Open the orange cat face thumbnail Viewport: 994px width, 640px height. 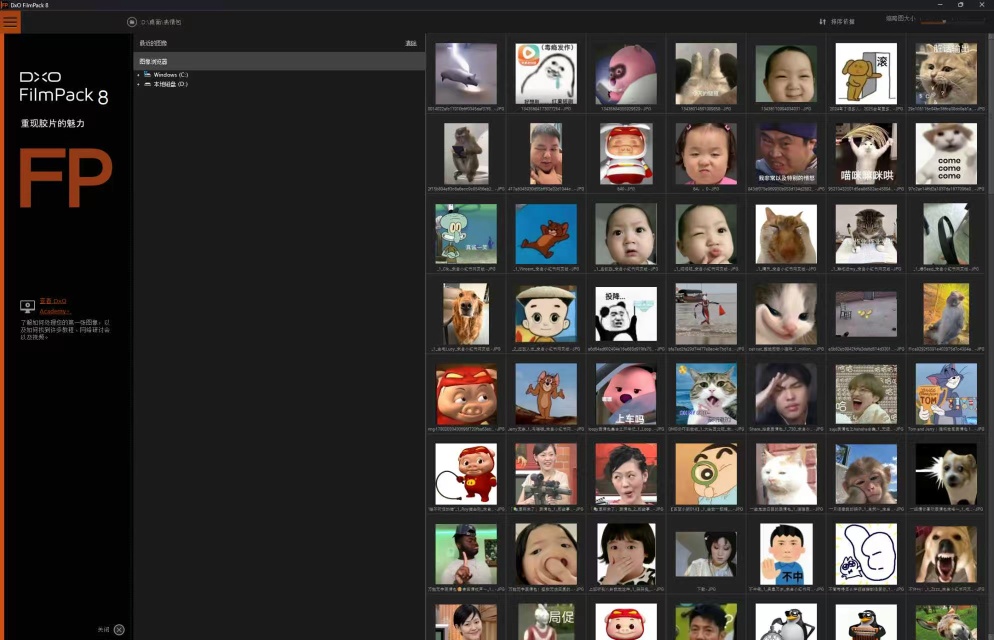click(x=786, y=234)
